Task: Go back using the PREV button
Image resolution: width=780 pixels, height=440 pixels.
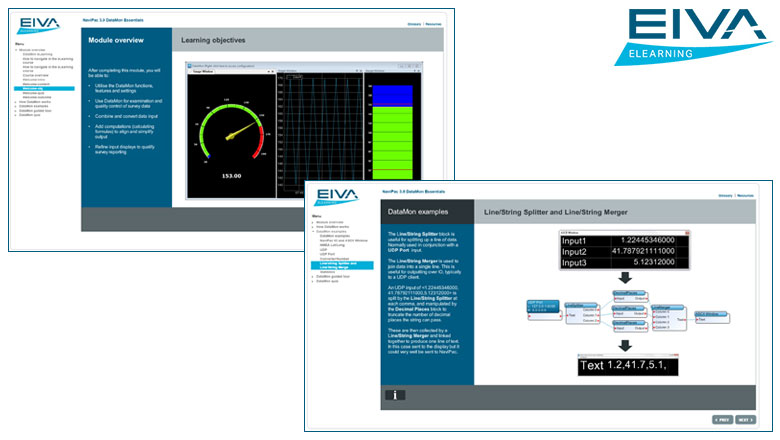Action: [x=722, y=420]
